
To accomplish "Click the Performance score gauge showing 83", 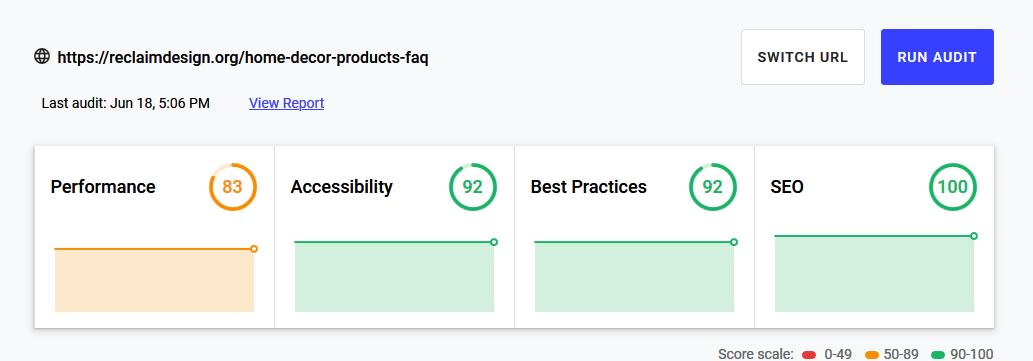I will tap(233, 187).
